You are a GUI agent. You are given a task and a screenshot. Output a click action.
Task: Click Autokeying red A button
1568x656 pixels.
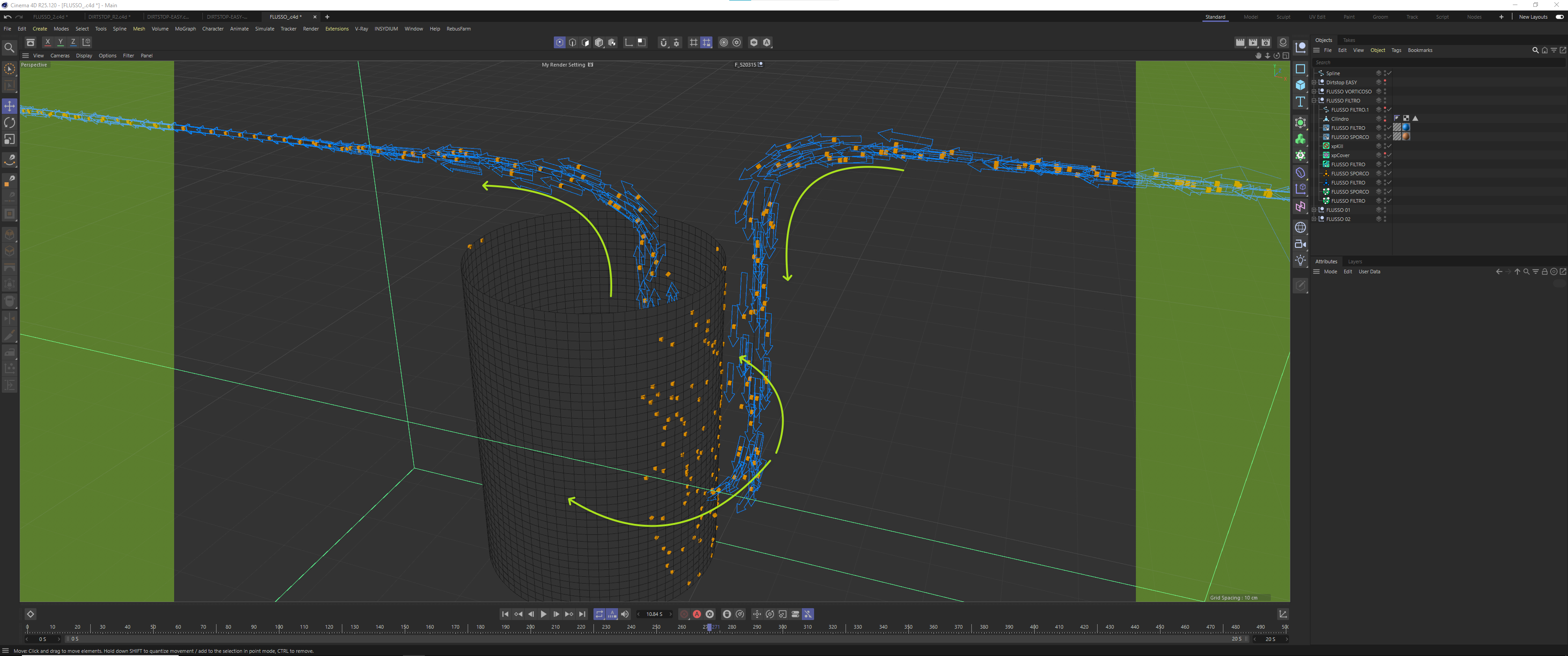pyautogui.click(x=697, y=614)
